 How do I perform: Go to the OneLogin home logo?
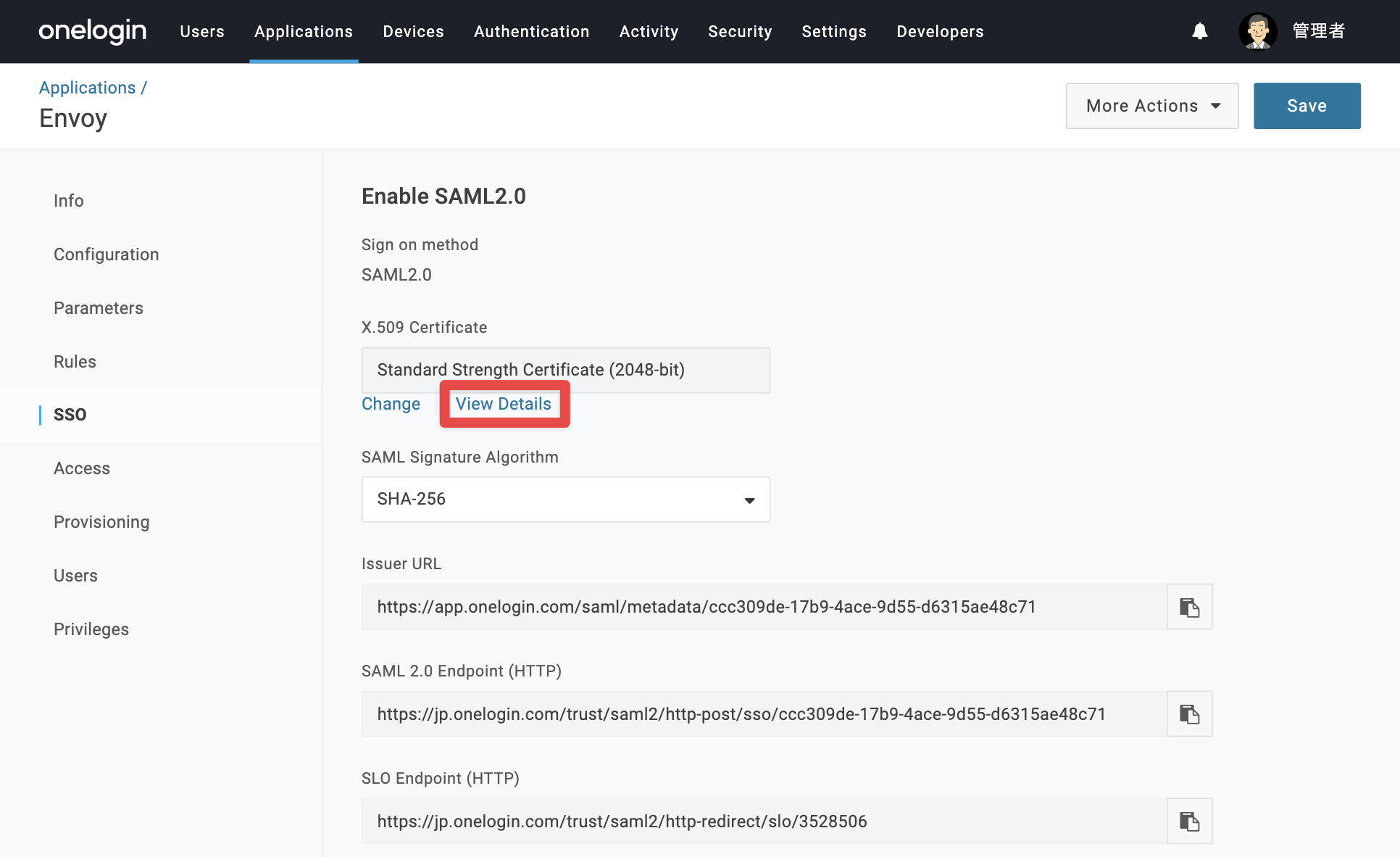pyautogui.click(x=92, y=31)
